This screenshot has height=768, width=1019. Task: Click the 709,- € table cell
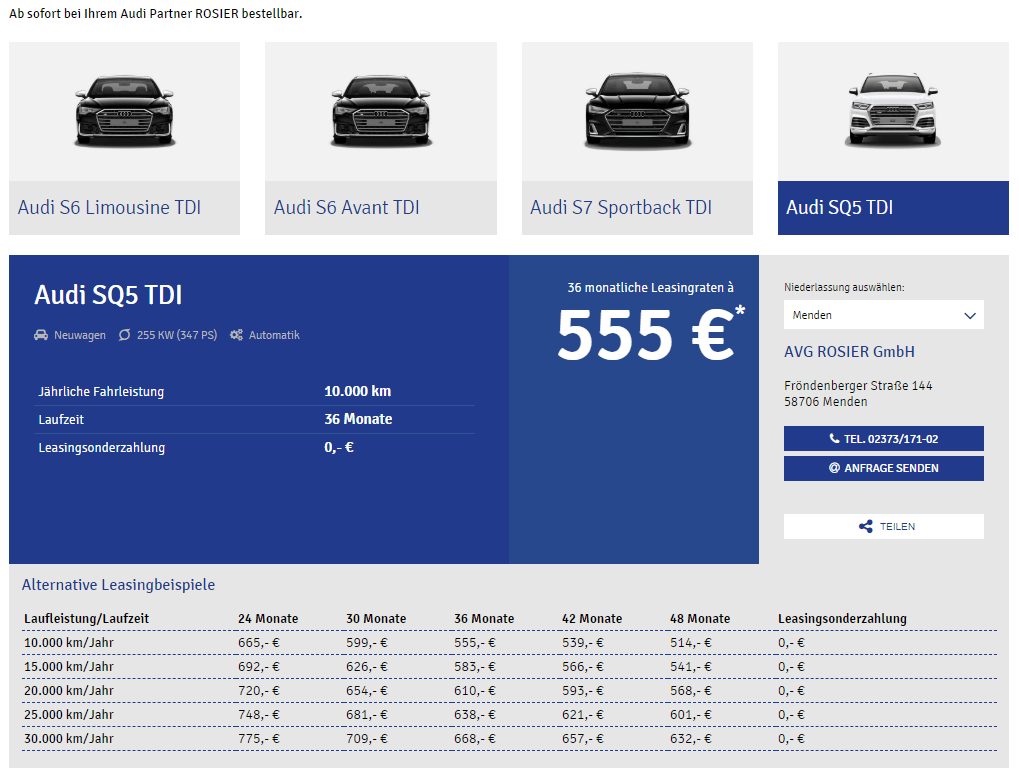[367, 739]
